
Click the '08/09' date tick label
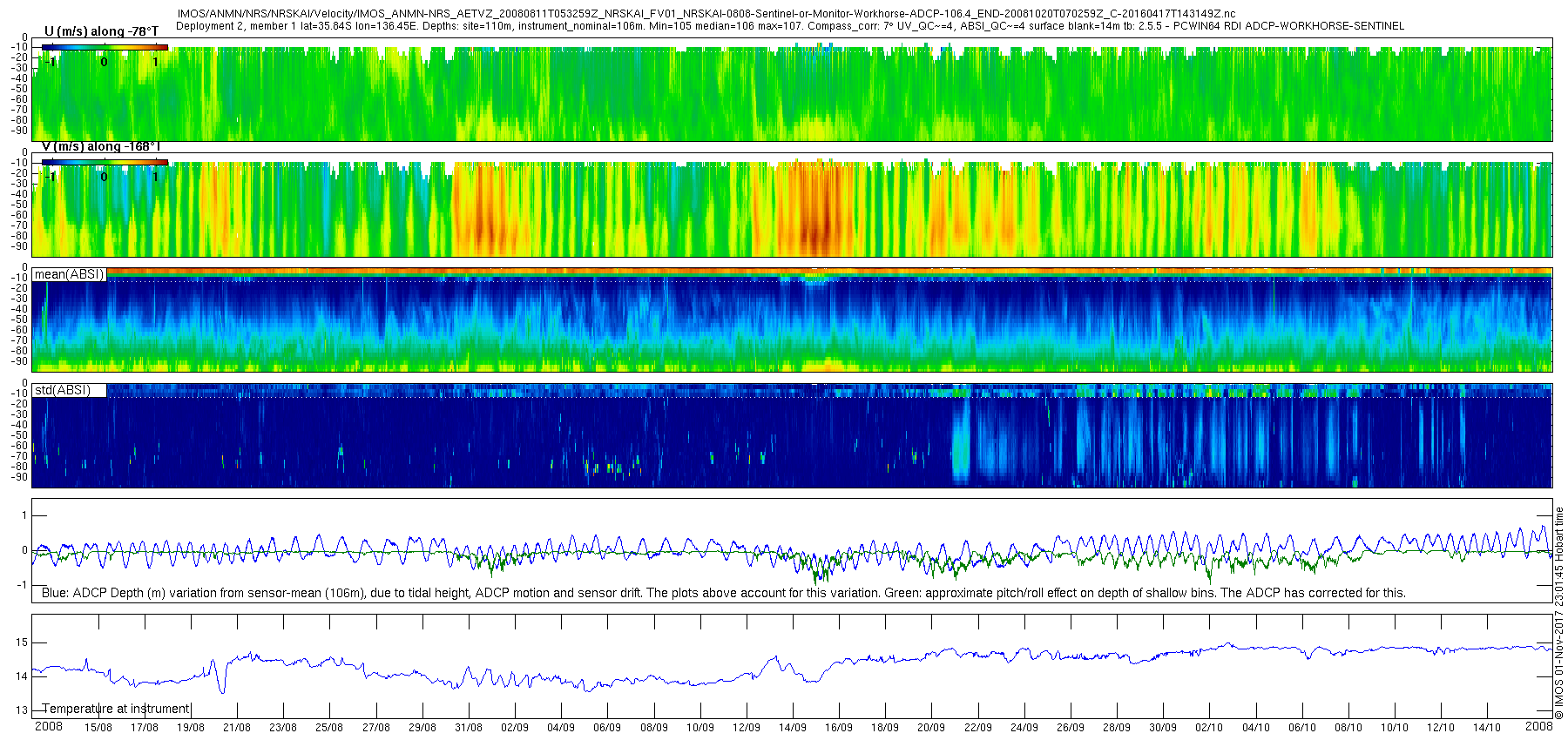[654, 728]
